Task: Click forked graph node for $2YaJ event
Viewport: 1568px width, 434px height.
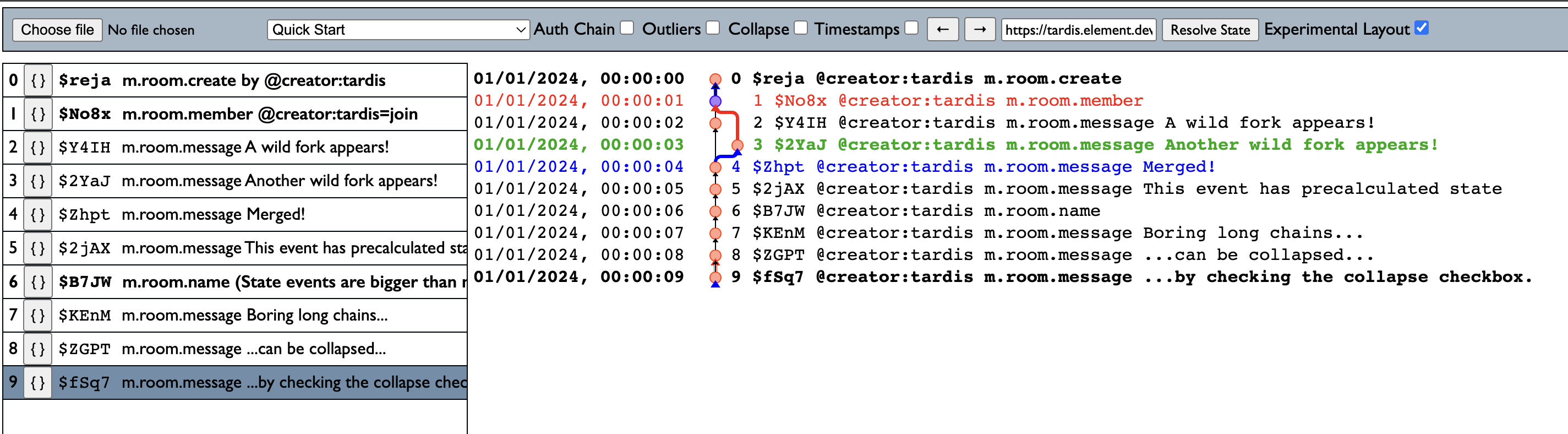Action: click(x=737, y=145)
